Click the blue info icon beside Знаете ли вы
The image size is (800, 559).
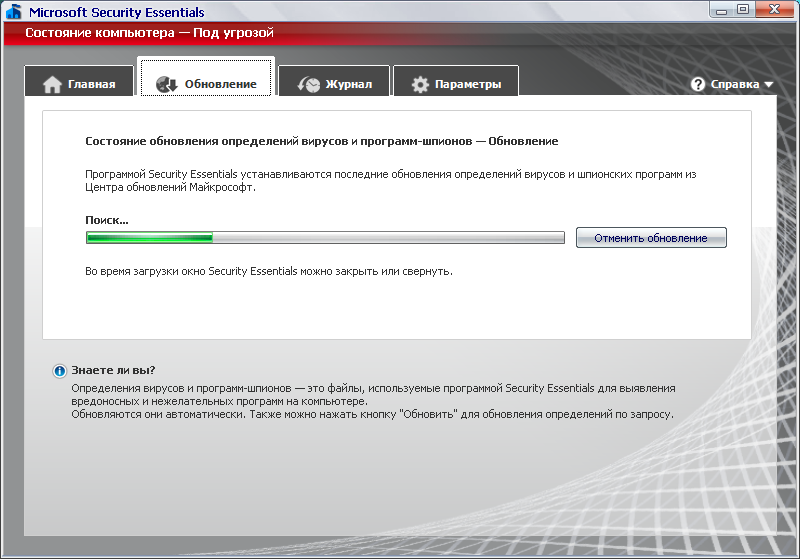coord(59,370)
